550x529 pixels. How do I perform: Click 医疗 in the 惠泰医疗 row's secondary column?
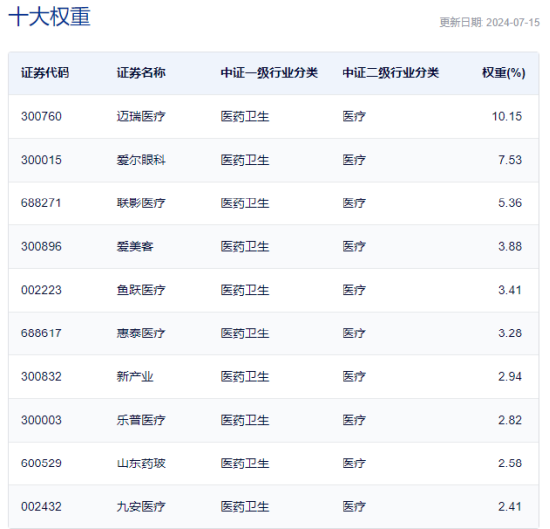pyautogui.click(x=354, y=333)
